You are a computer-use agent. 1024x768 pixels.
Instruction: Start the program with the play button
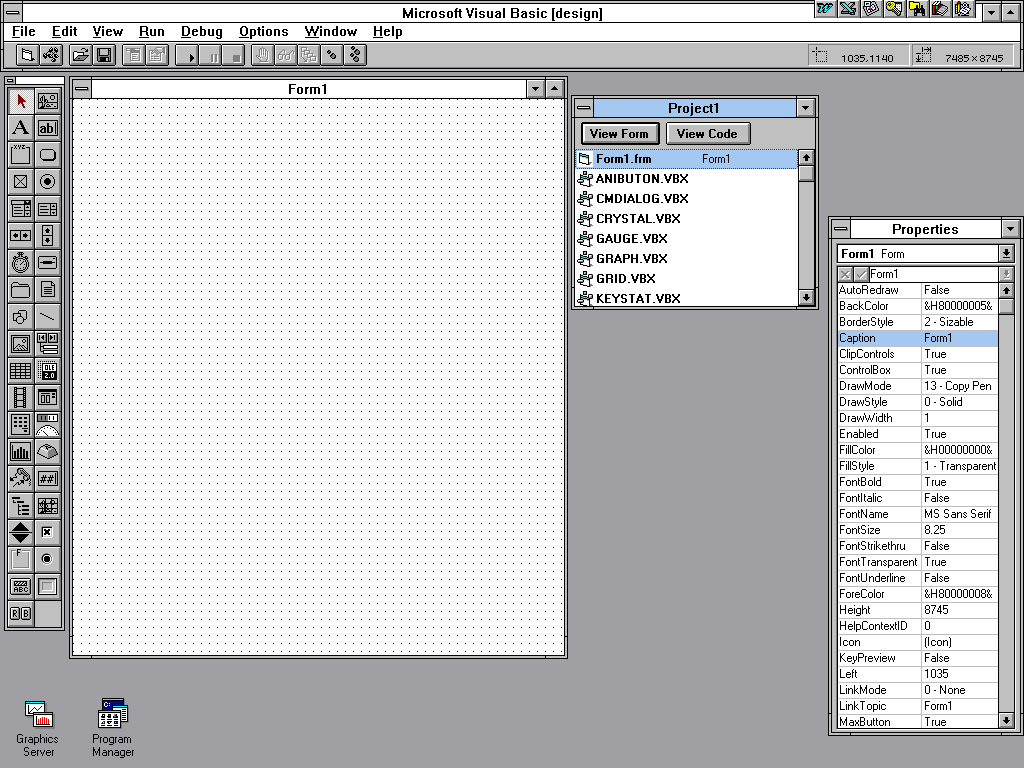[187, 56]
